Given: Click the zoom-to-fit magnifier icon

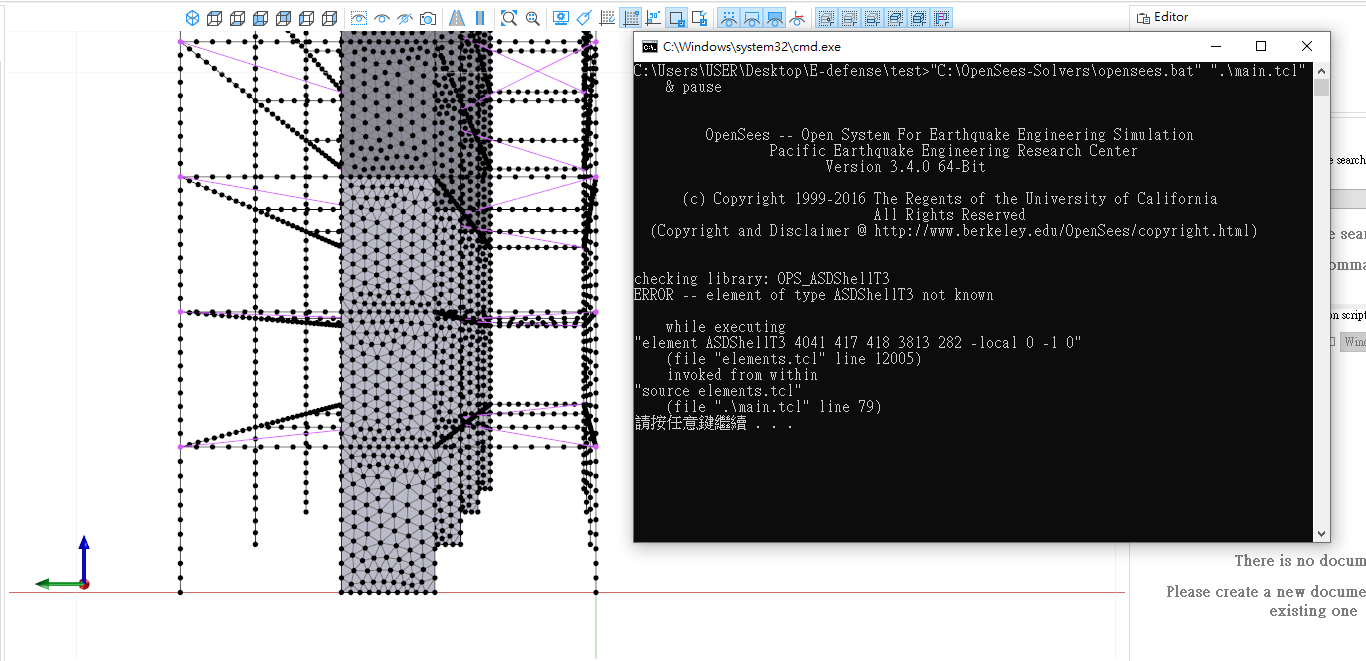Looking at the screenshot, I should click(509, 18).
